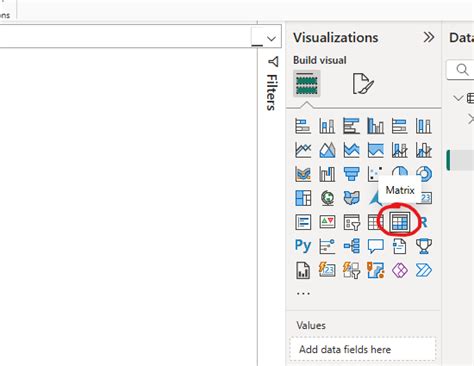The image size is (474, 366).
Task: Switch to the Format visual tab icon
Action: point(363,83)
